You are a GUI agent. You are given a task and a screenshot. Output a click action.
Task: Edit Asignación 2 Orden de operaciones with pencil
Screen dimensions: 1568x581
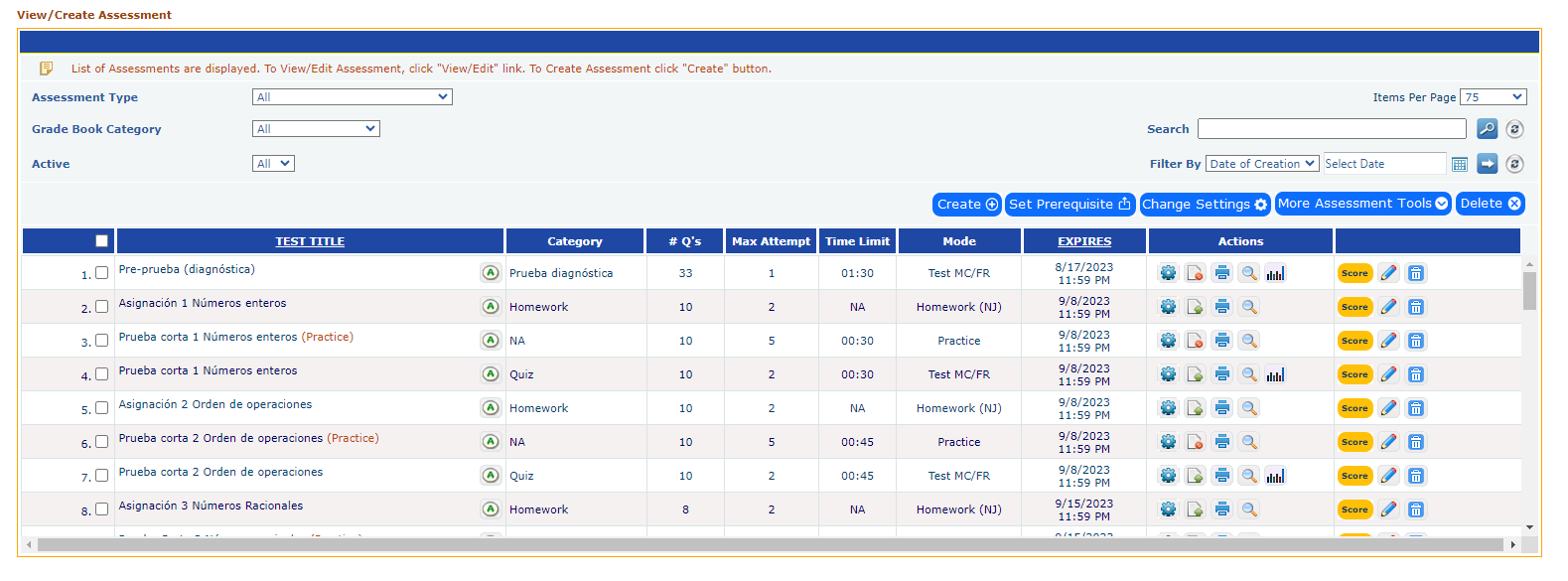point(1388,408)
